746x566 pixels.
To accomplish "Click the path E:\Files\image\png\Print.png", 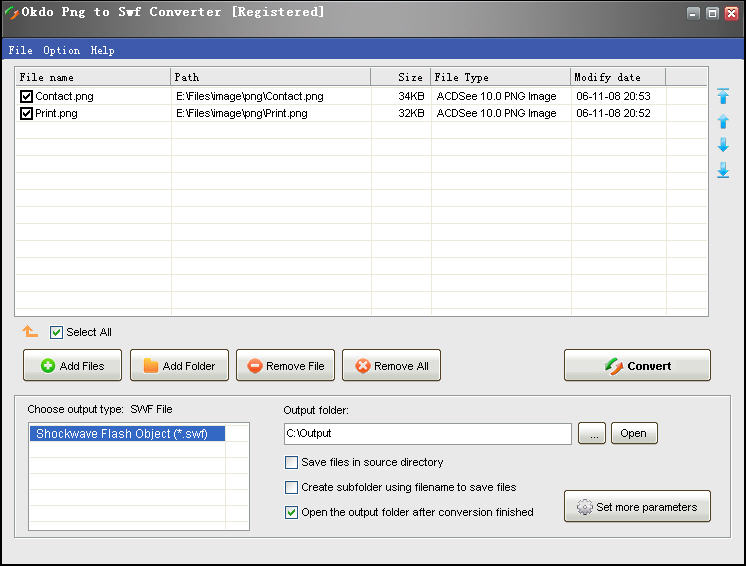I will (242, 114).
